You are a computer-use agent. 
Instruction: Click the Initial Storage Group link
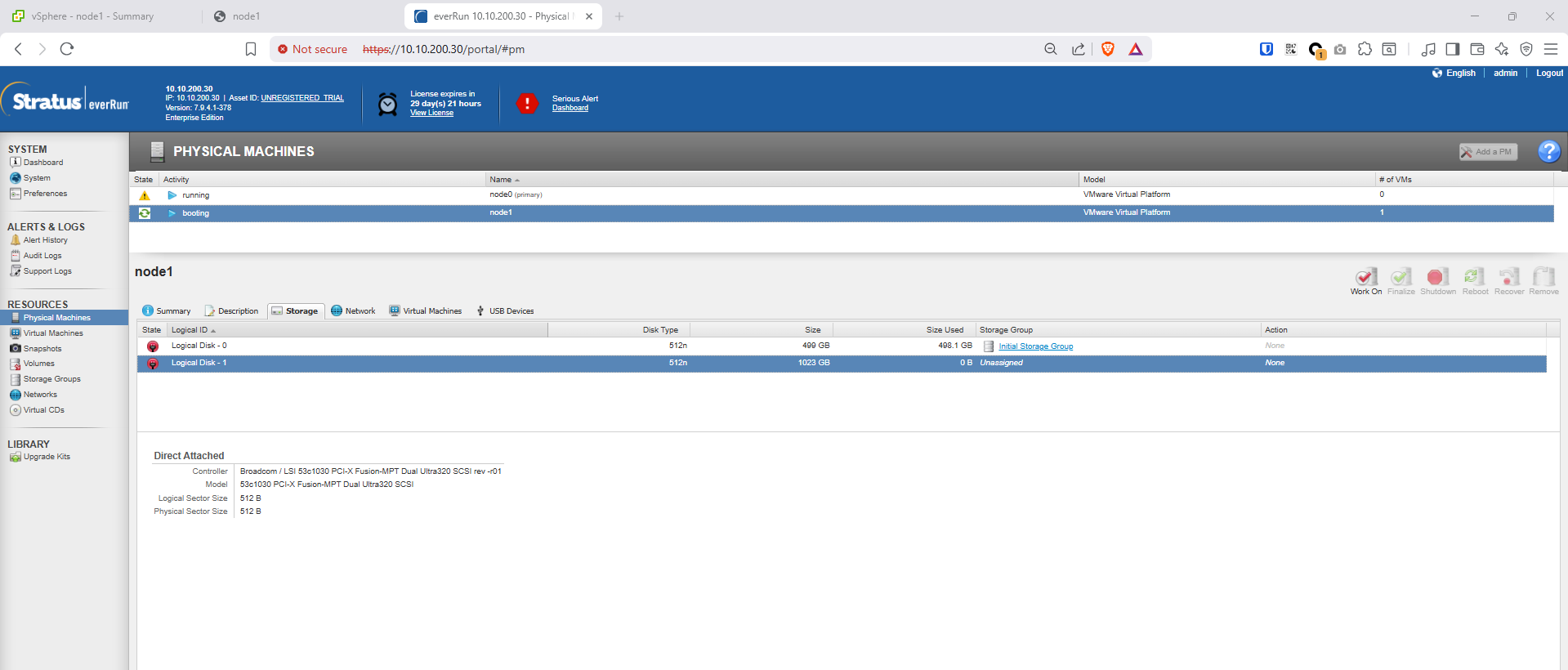click(1035, 346)
